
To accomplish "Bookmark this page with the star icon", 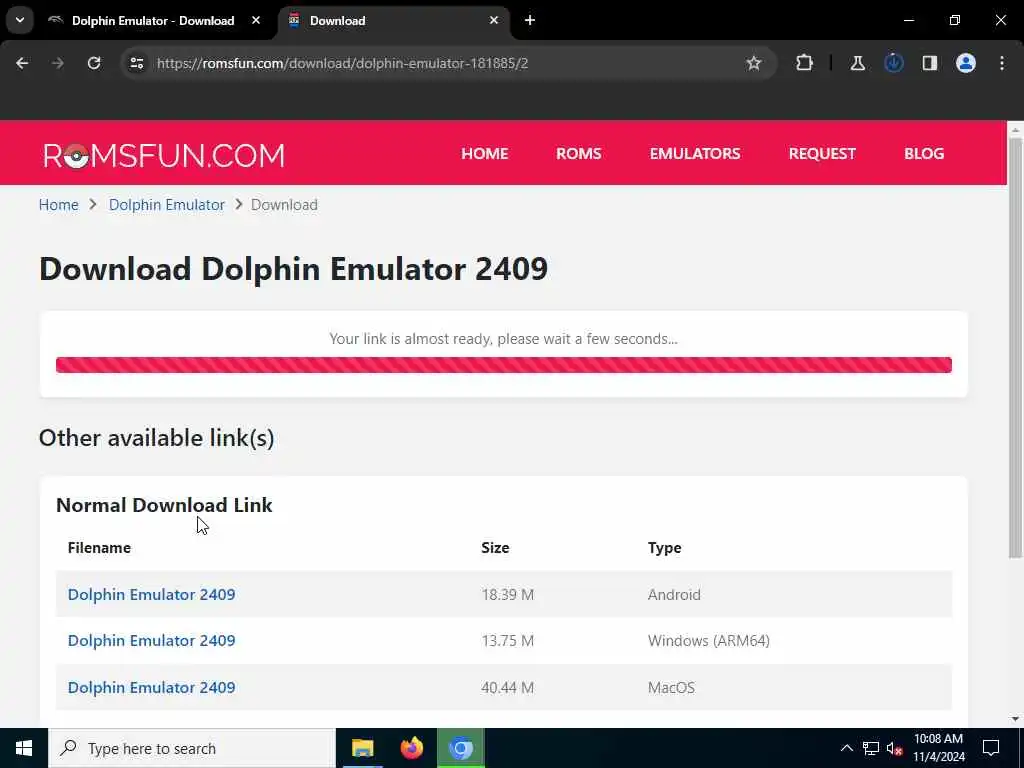I will (x=754, y=63).
